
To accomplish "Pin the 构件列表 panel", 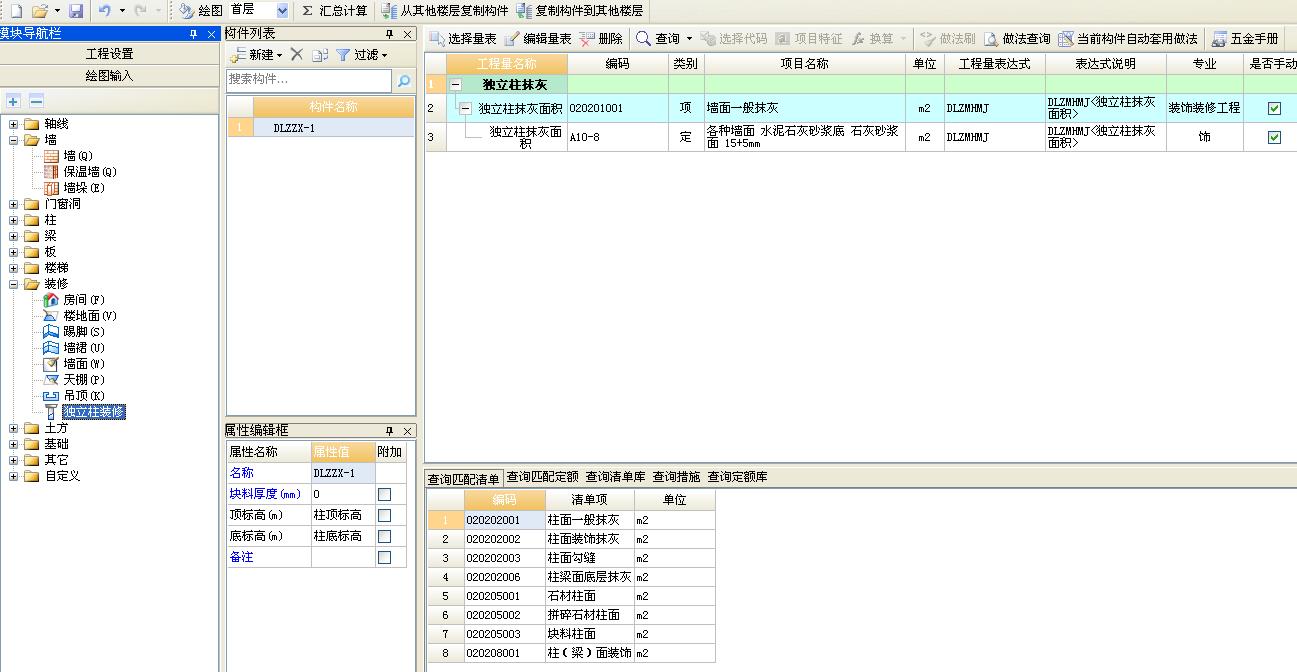I will (390, 34).
